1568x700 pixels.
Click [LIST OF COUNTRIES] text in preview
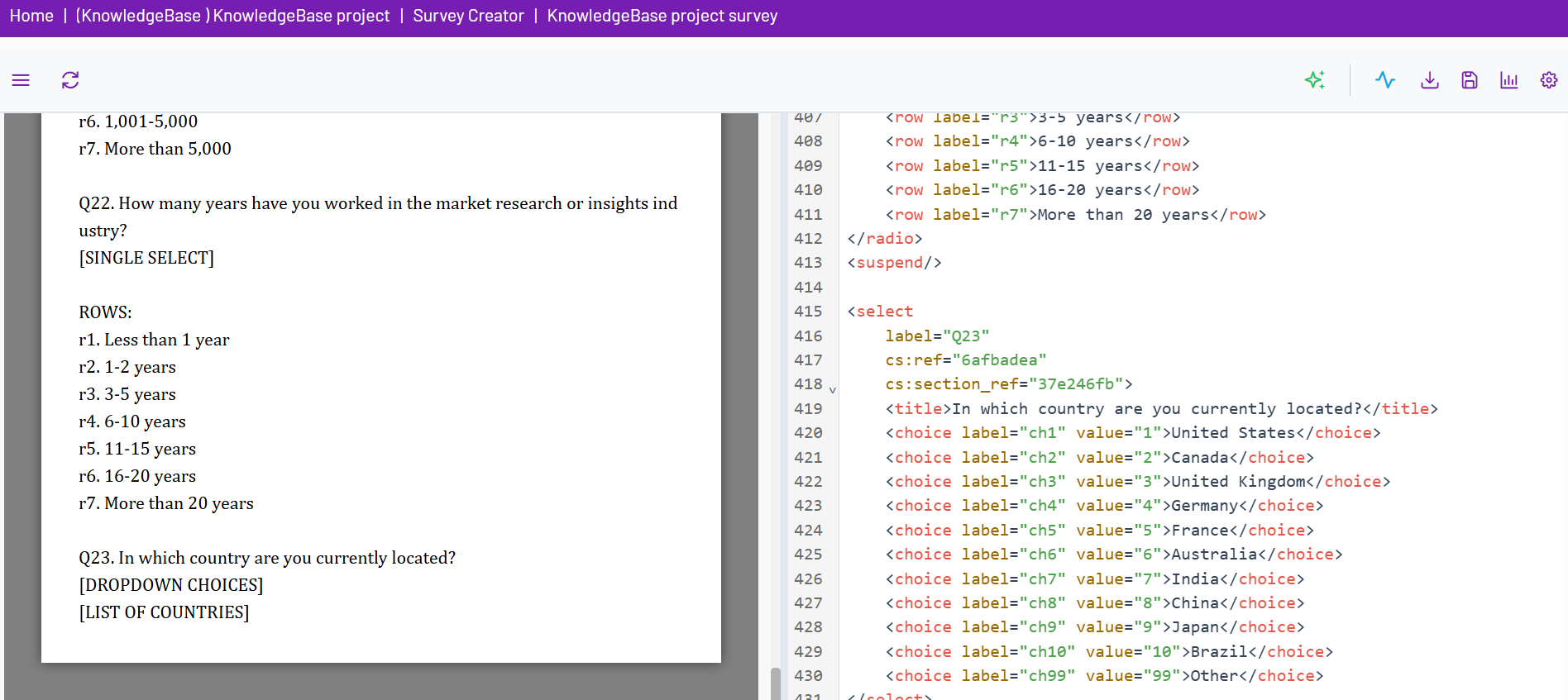164,612
